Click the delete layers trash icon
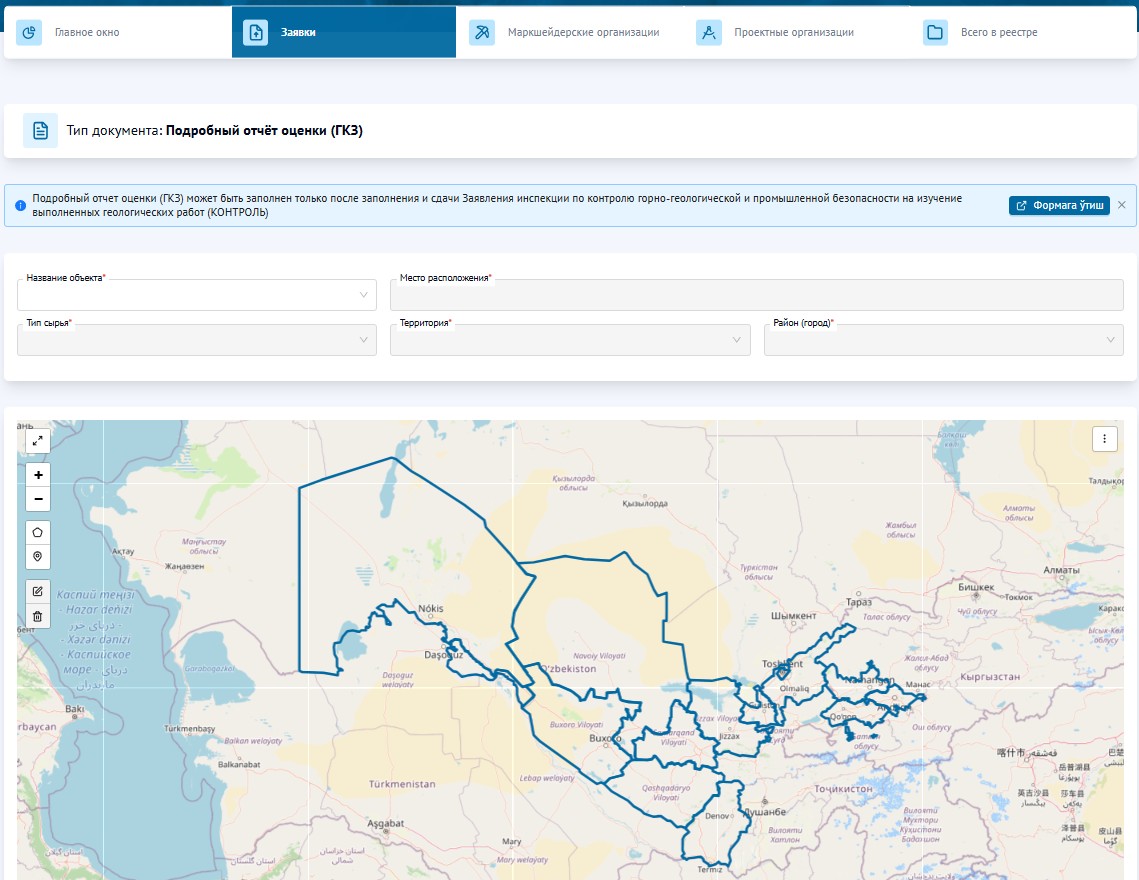 tap(38, 616)
